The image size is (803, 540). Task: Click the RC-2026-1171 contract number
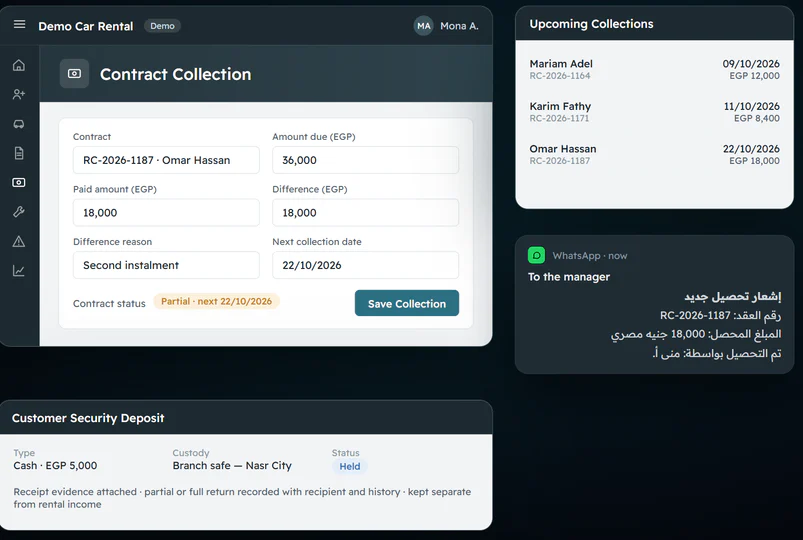click(559, 118)
